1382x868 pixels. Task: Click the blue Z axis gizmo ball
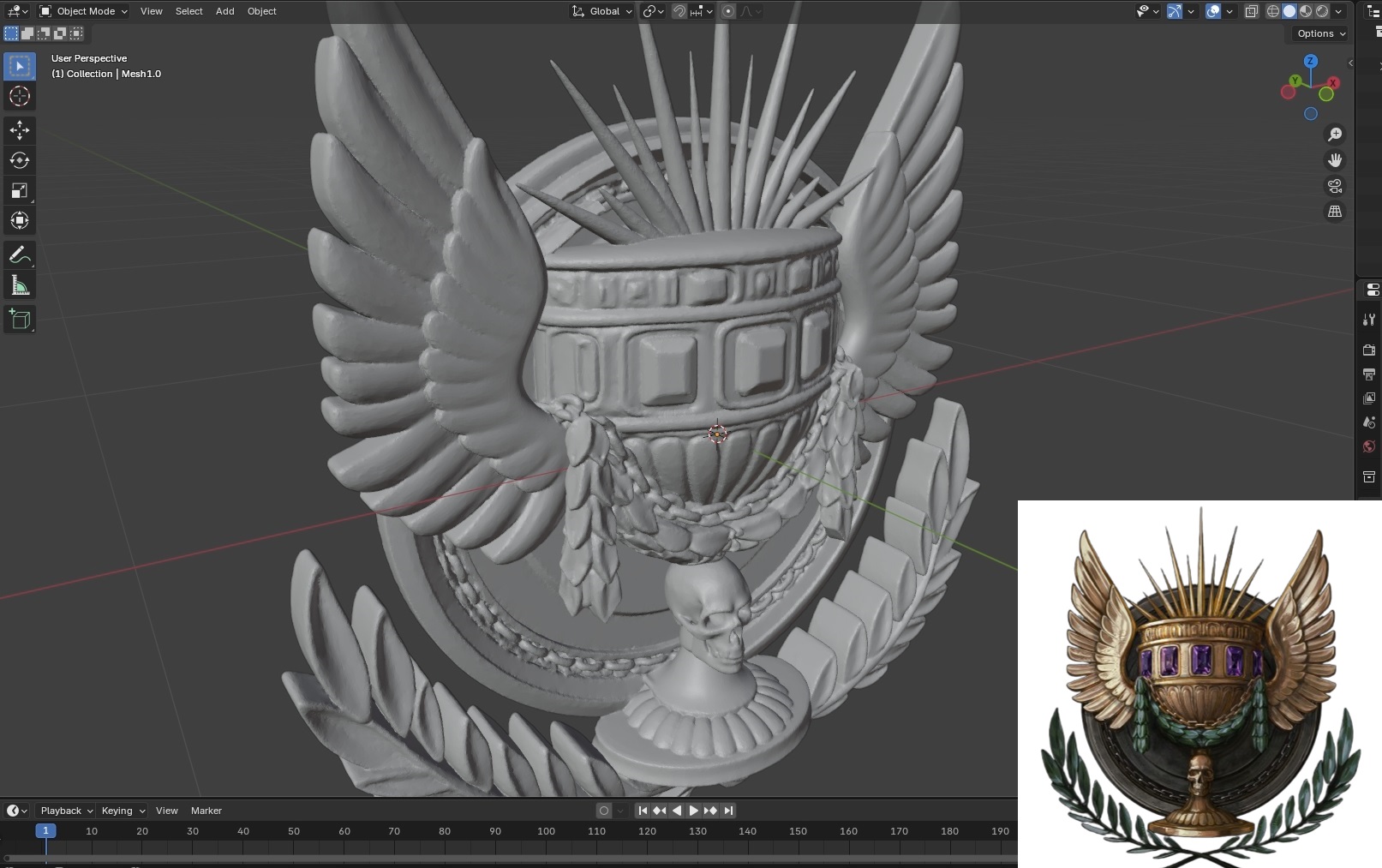(x=1311, y=61)
